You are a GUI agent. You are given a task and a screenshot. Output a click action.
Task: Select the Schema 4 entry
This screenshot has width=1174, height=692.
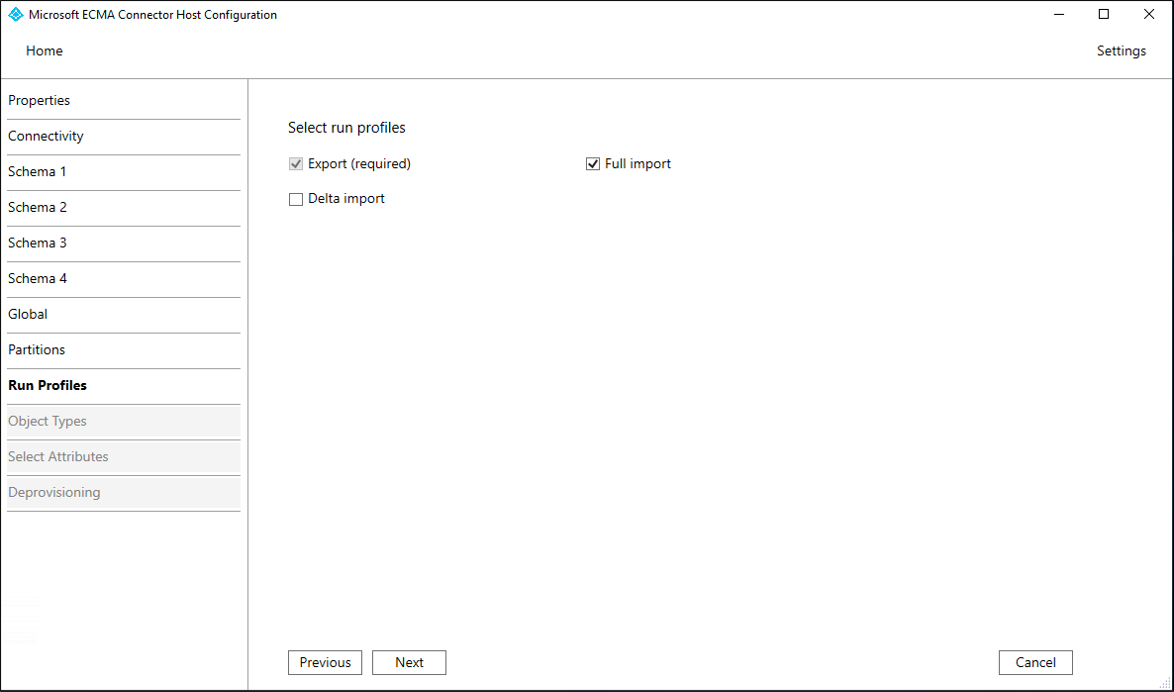37,278
